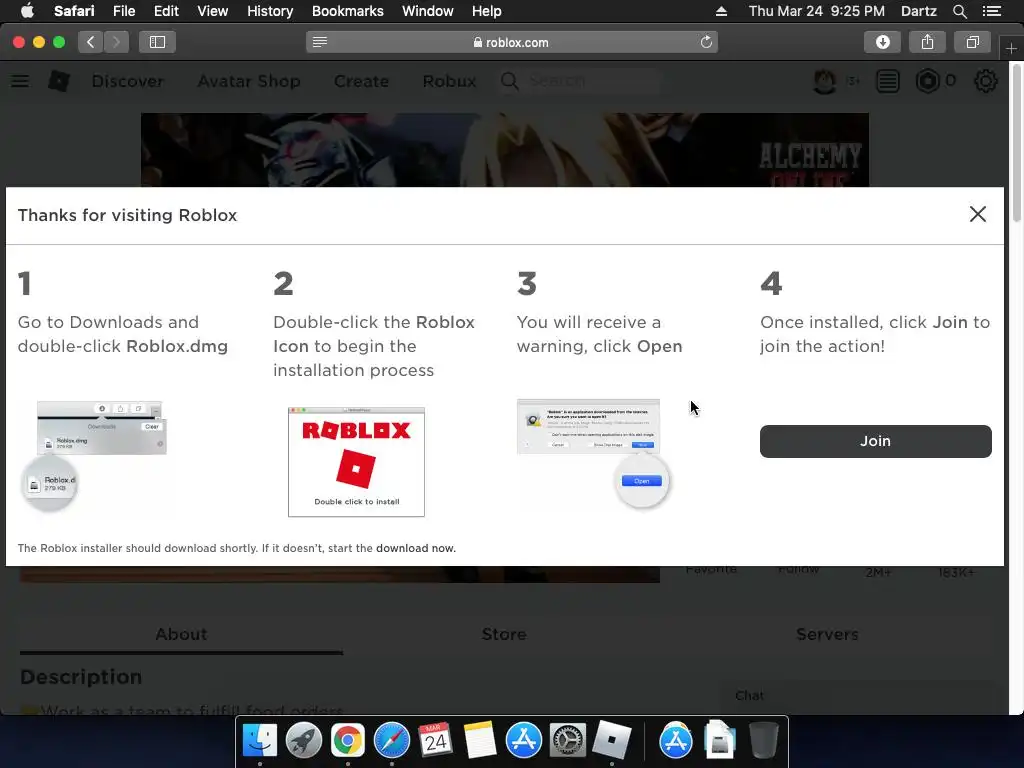1024x768 pixels.
Task: Click the Open warning illustration
Action: pyautogui.click(x=593, y=453)
